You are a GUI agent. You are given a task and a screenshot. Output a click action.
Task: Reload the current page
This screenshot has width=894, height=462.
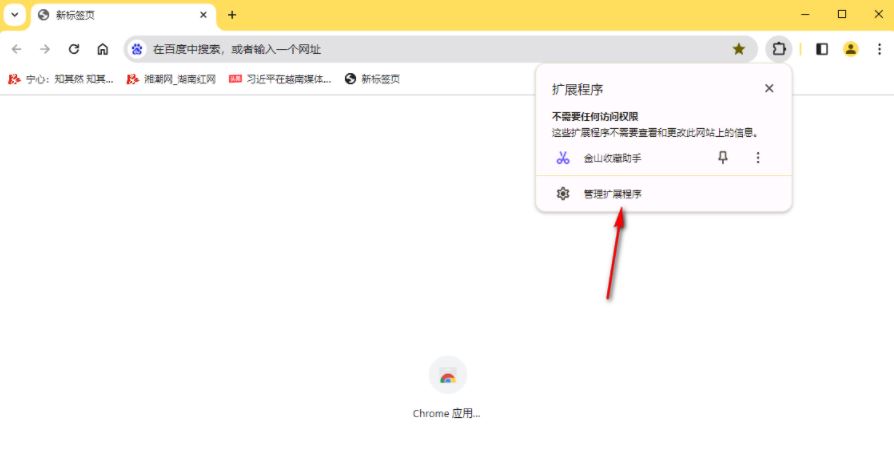pyautogui.click(x=74, y=50)
